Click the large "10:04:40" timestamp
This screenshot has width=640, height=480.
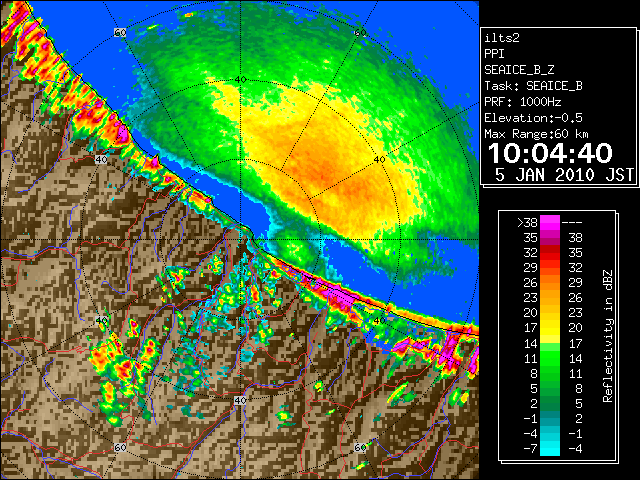551,153
